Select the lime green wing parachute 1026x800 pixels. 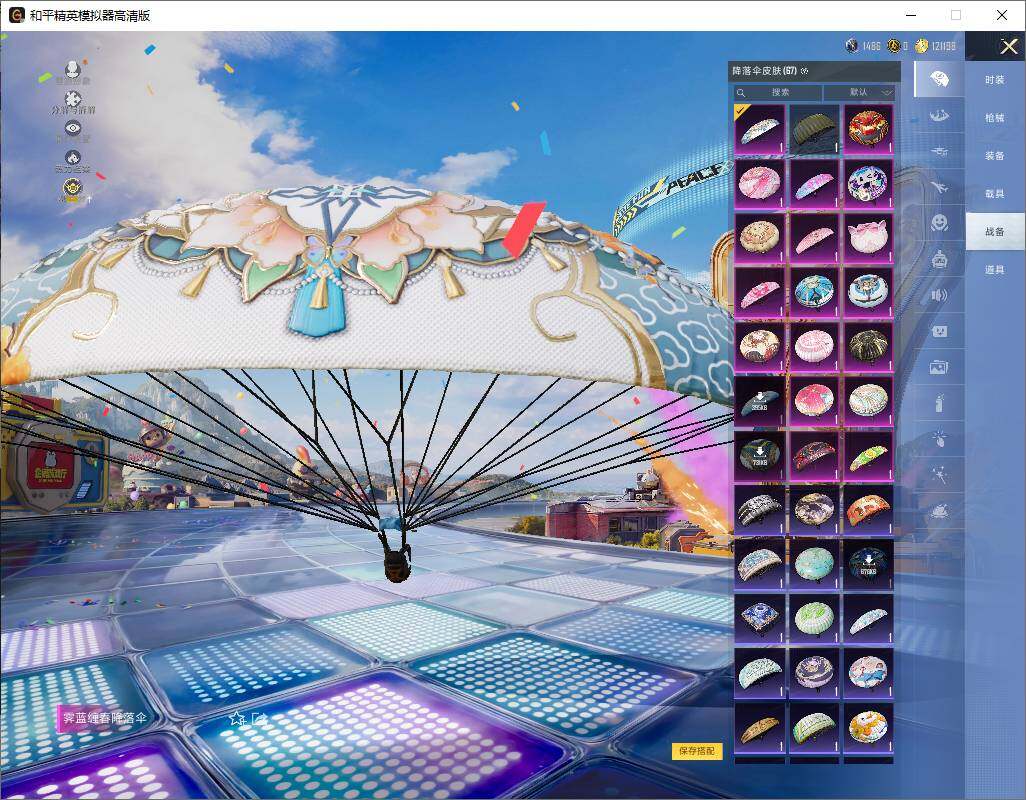(x=868, y=455)
